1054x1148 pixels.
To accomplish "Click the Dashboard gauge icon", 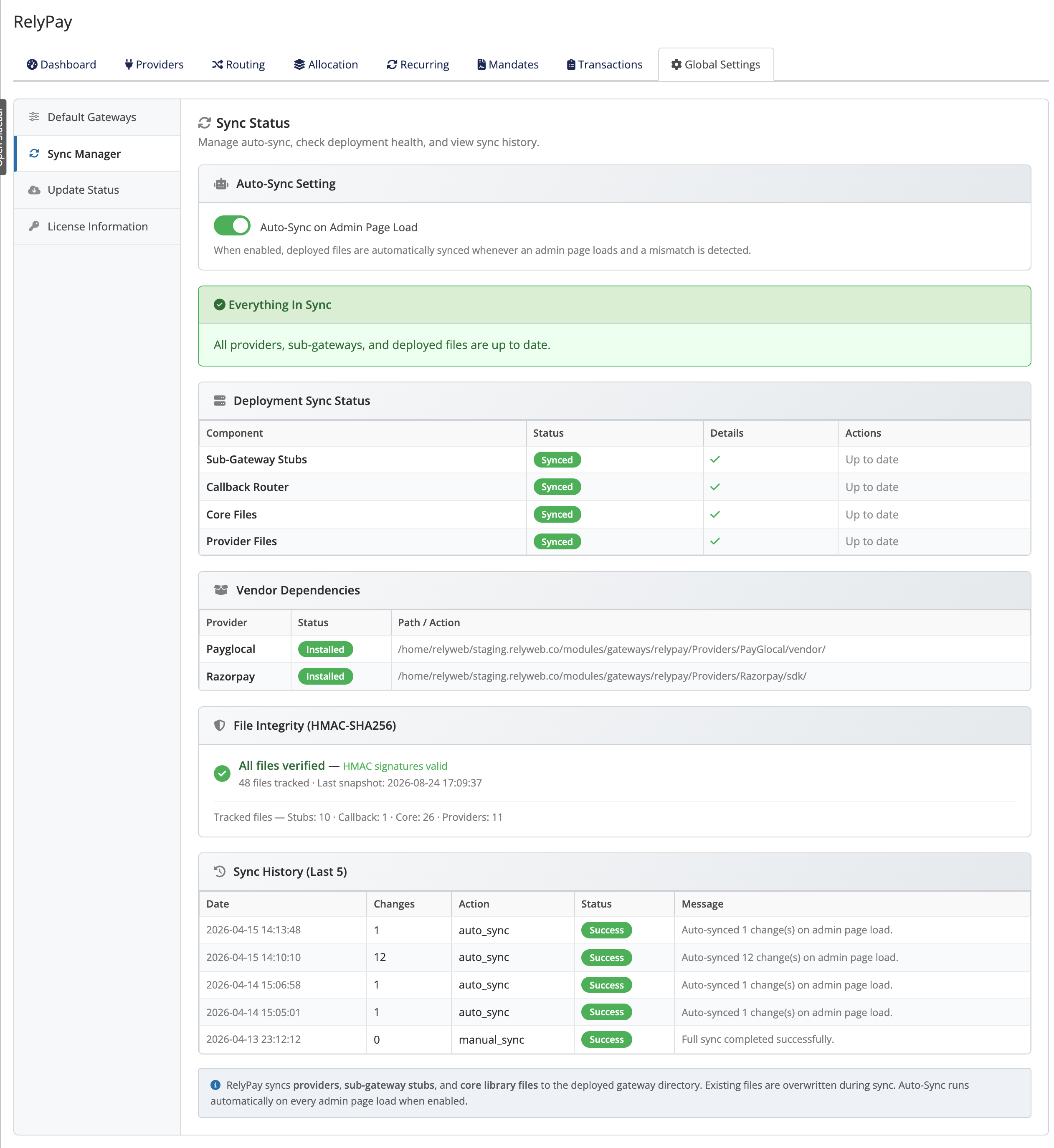I will coord(32,64).
